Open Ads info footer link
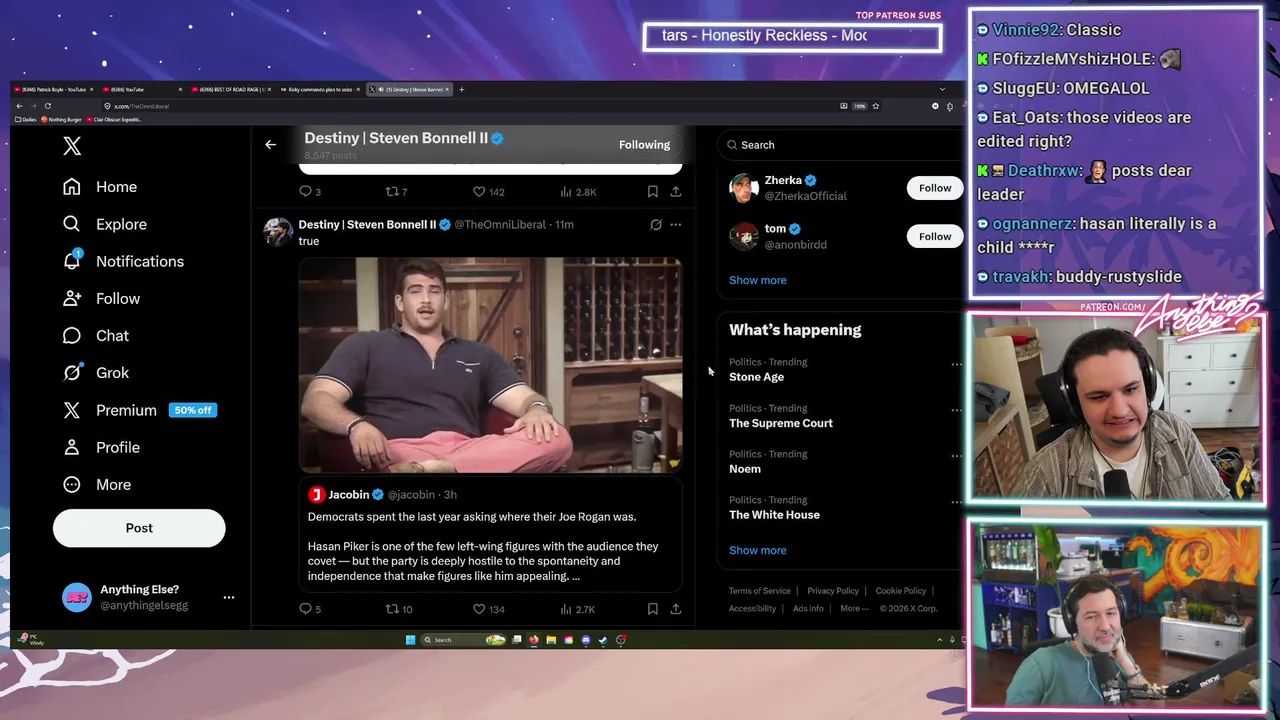The width and height of the screenshot is (1280, 720). pyautogui.click(x=808, y=608)
